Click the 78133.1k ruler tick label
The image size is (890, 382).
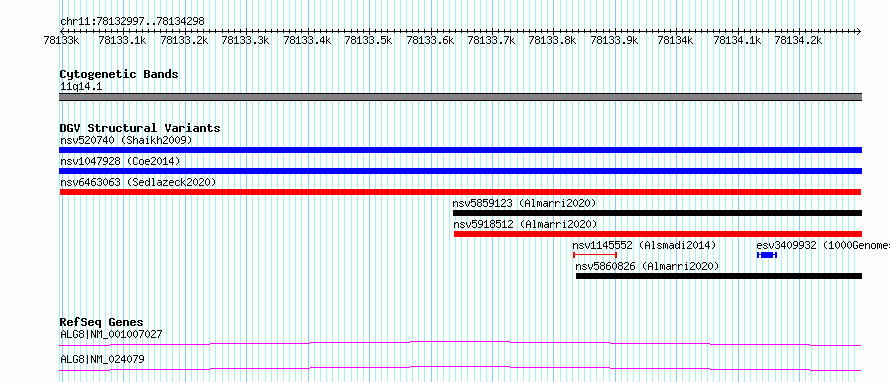pos(123,40)
